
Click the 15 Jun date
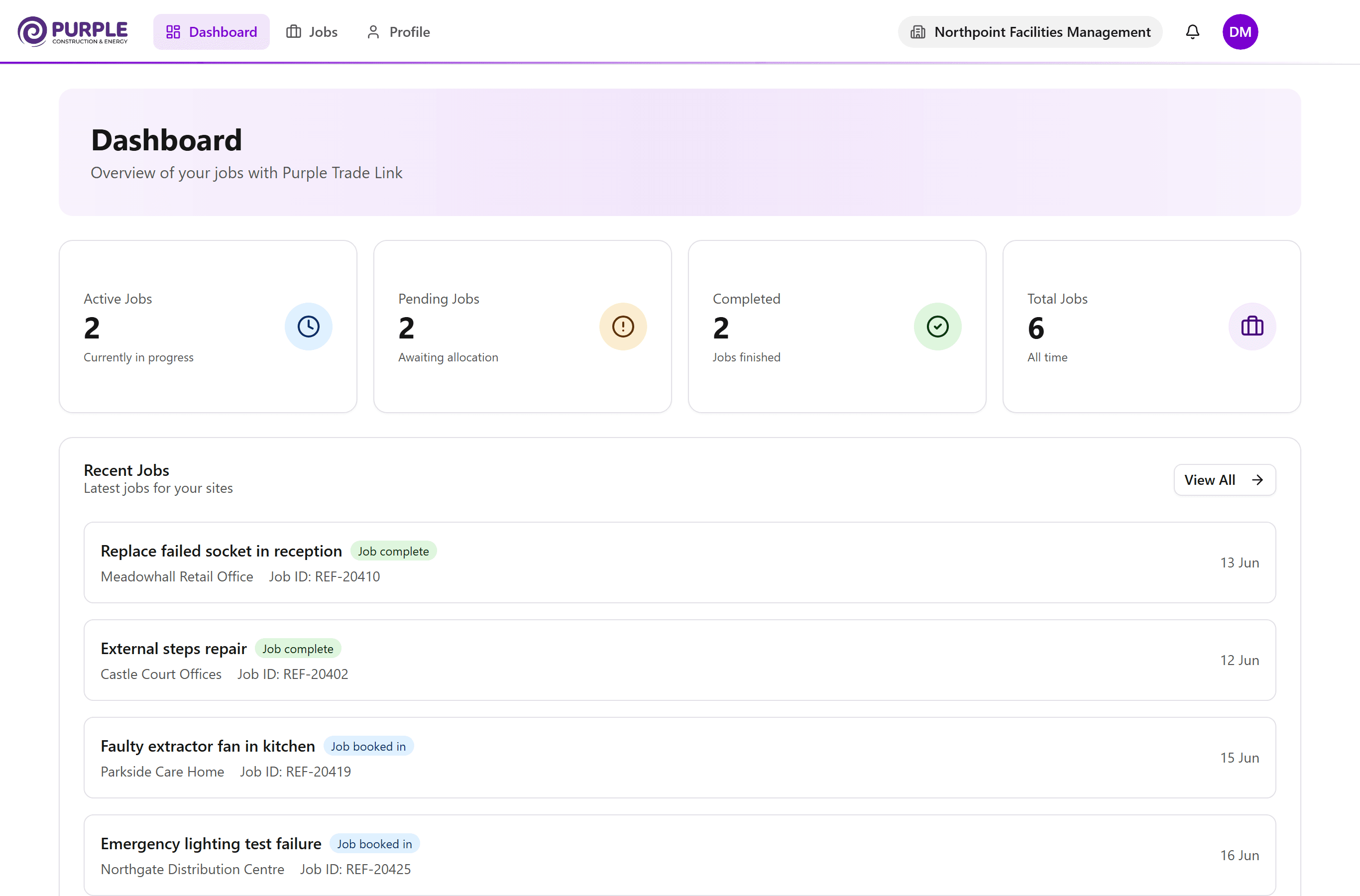tap(1240, 758)
